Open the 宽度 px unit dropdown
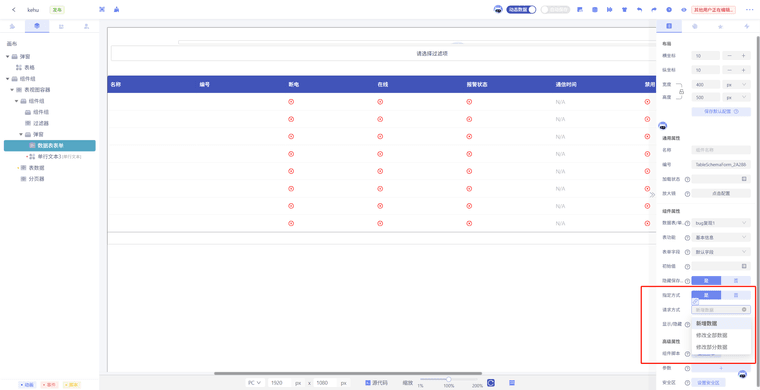The height and width of the screenshot is (390, 760). pos(736,84)
